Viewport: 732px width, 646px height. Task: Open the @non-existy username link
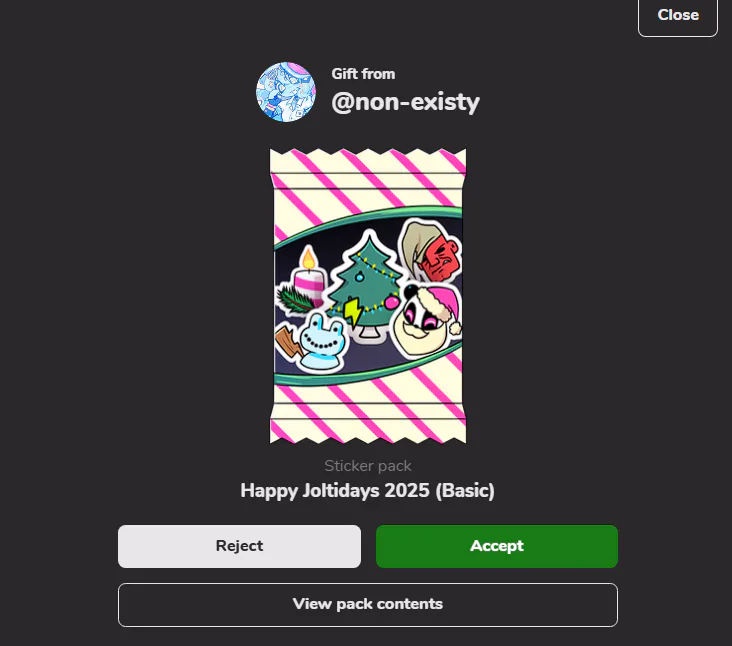405,102
